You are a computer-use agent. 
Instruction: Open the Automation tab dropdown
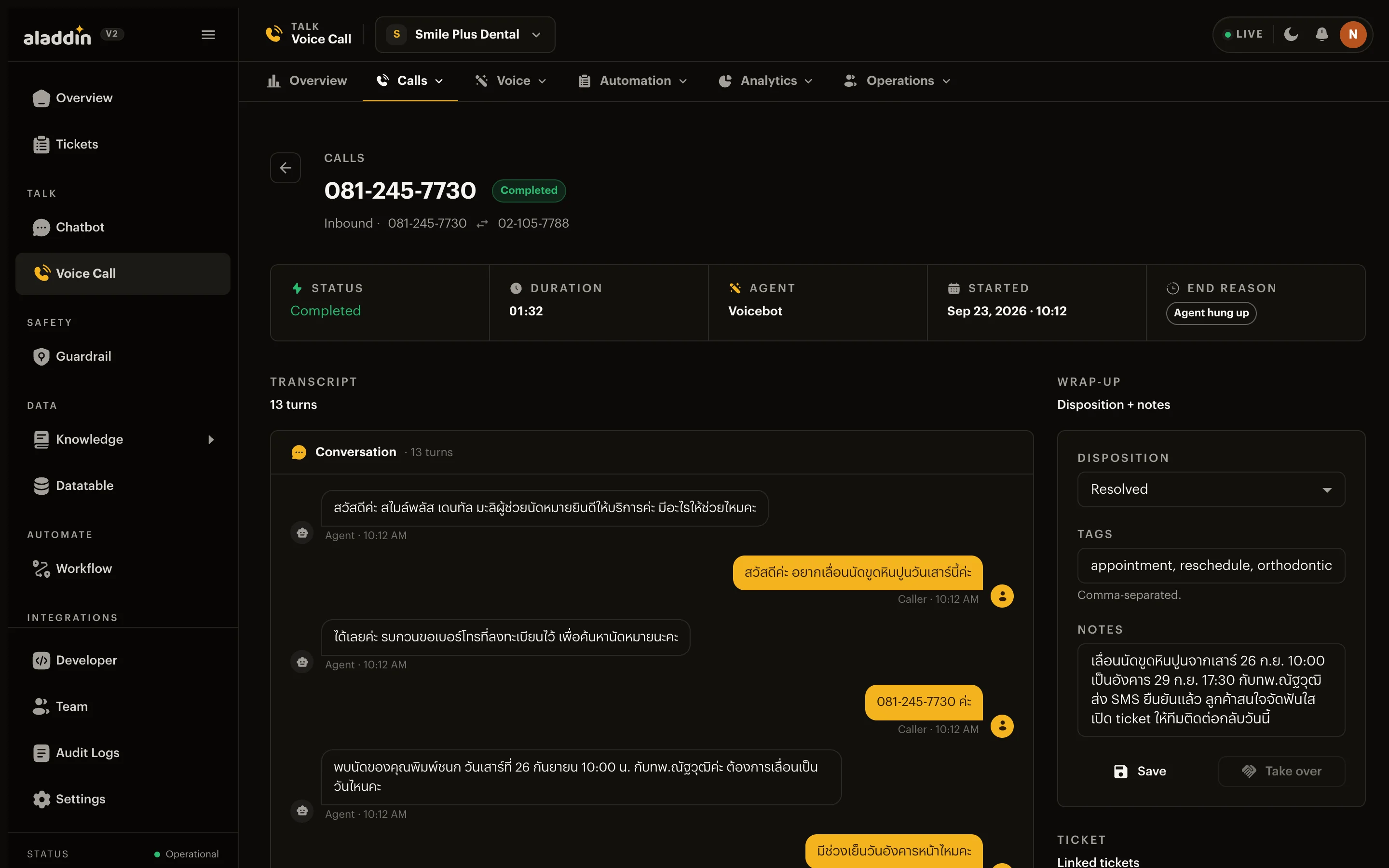click(x=632, y=81)
